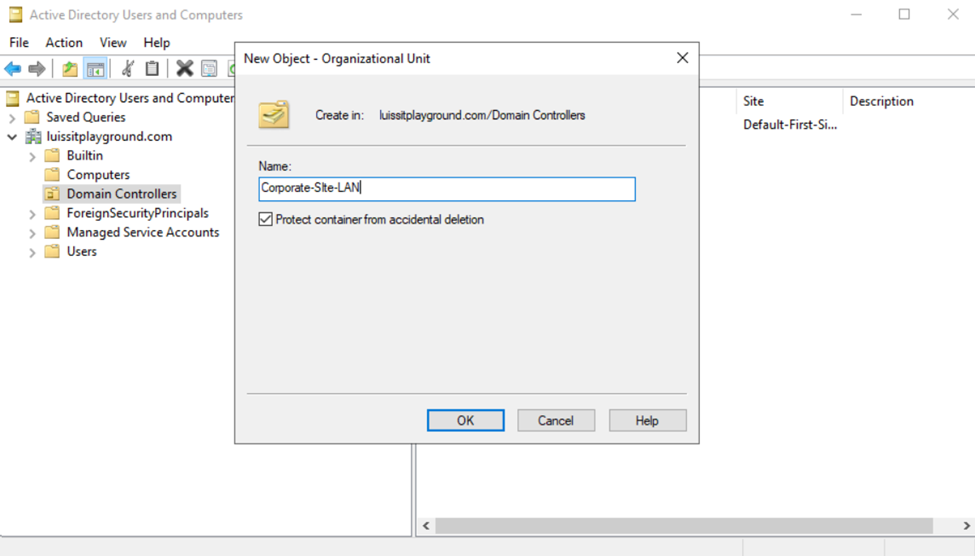Image resolution: width=975 pixels, height=556 pixels.
Task: Click the Builtin folder icon
Action: tap(53, 155)
